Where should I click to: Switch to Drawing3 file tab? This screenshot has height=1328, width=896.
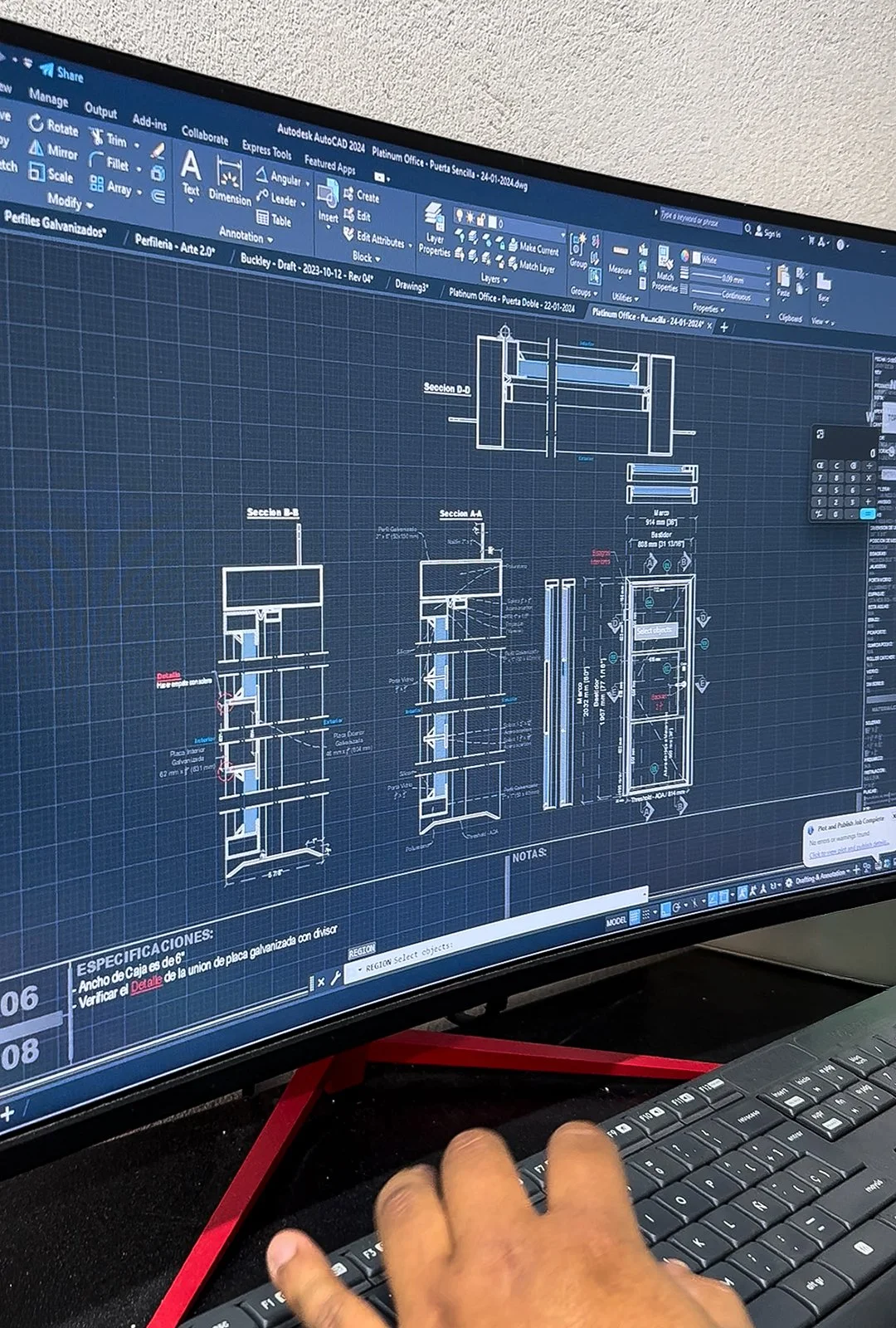pyautogui.click(x=411, y=286)
